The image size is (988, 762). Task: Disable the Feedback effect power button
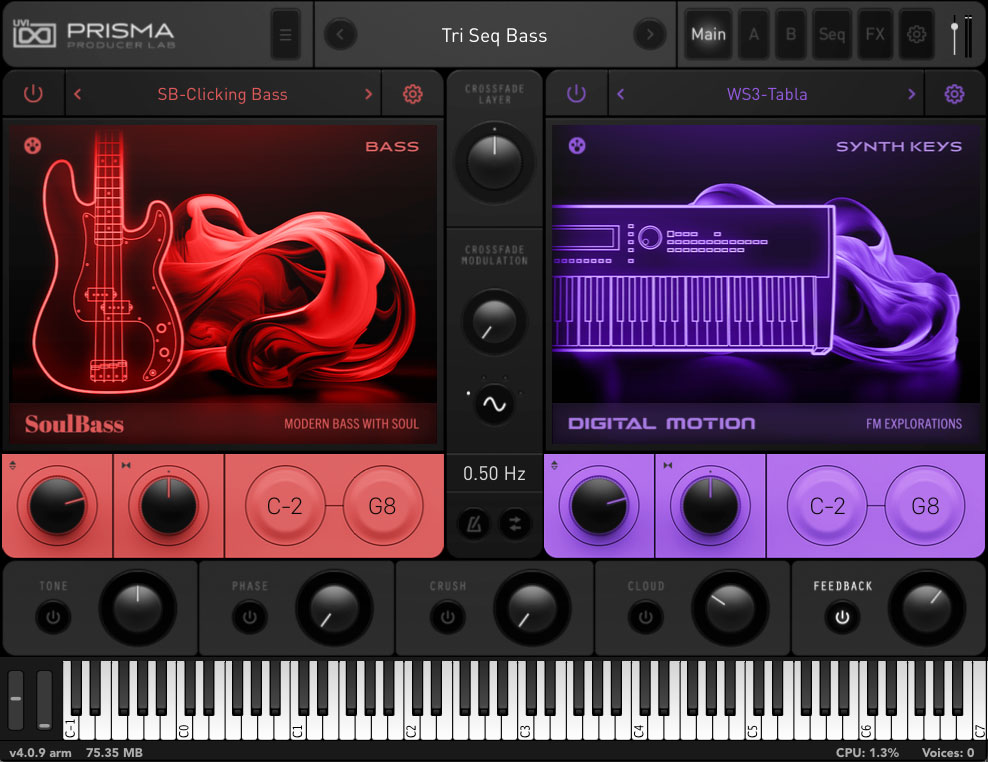[842, 617]
